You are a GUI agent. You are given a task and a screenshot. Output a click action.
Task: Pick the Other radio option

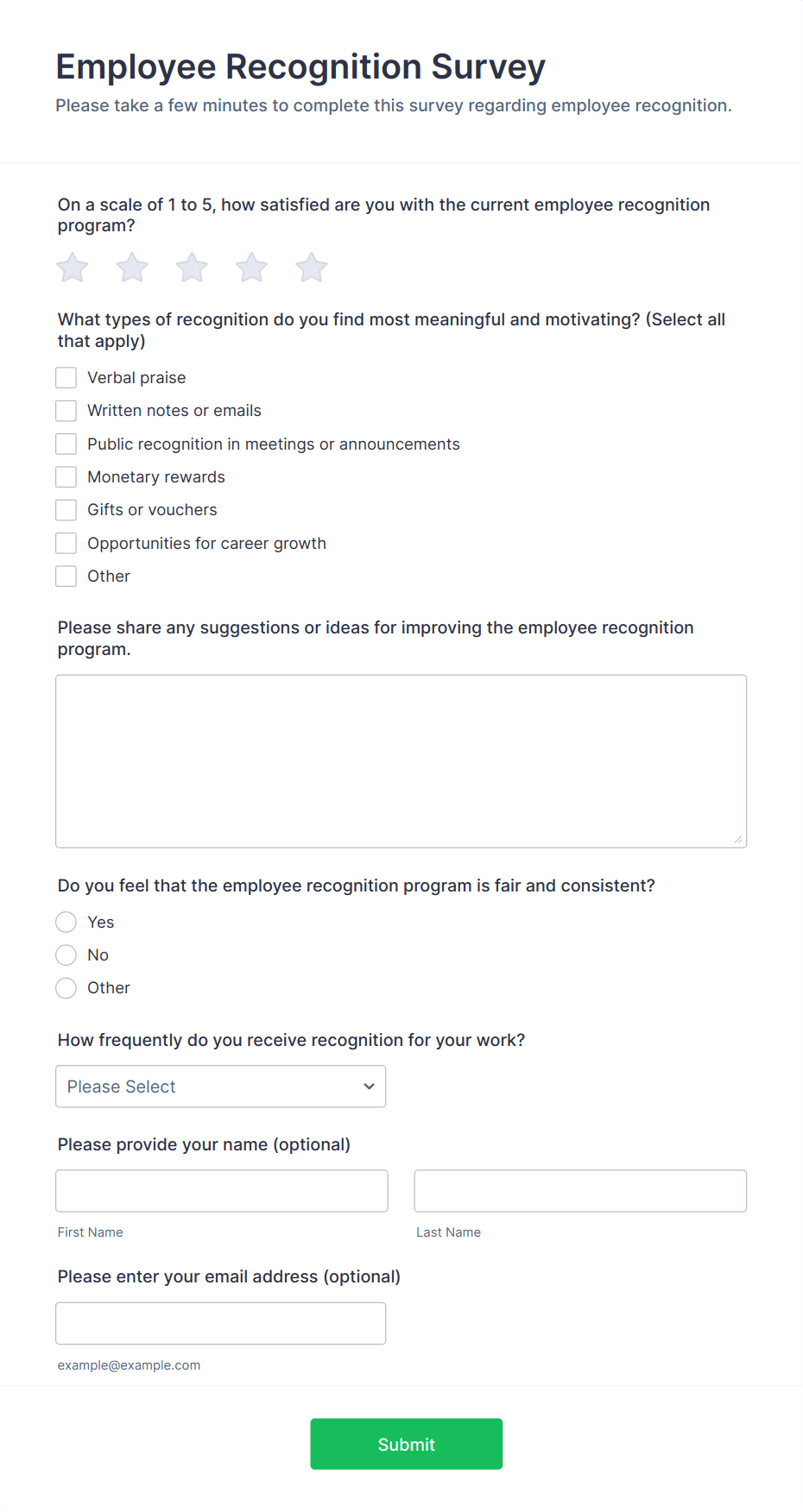pos(66,988)
